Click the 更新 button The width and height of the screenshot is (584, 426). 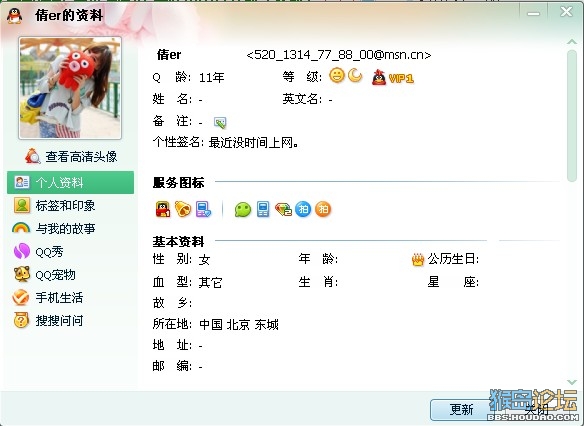pos(461,409)
